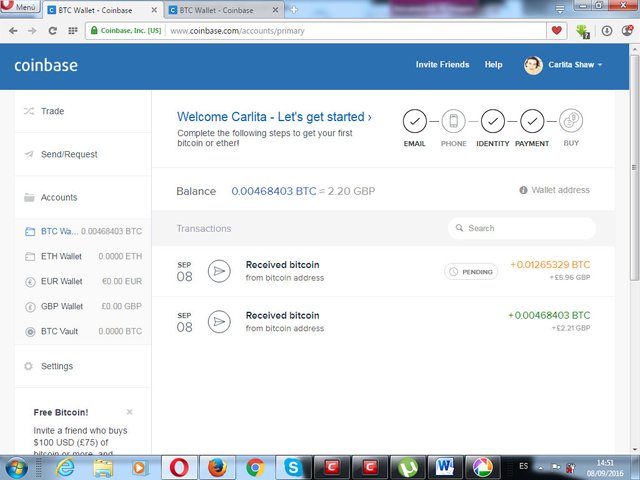
Task: Switch to the second BTC Wallet browser tab
Action: [x=224, y=10]
